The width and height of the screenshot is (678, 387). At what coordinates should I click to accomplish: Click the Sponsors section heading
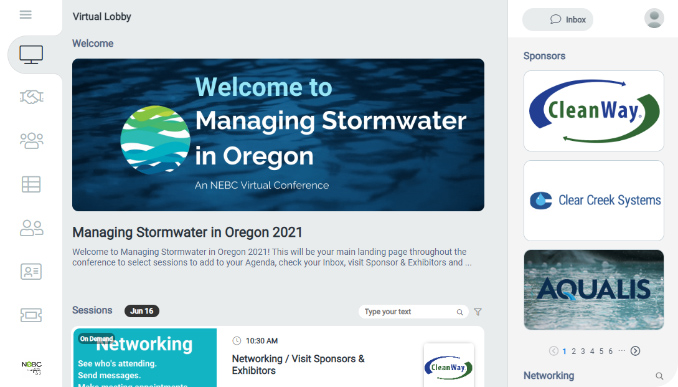(544, 56)
